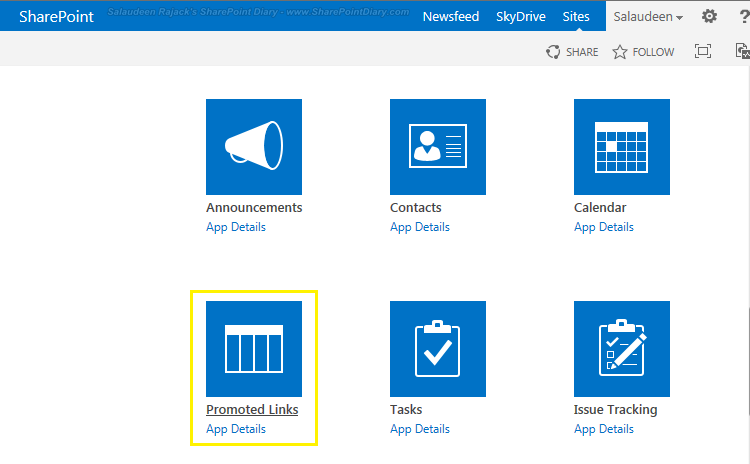Open the Tasks clipboard tile
Screen dimensions: 750x464
(x=438, y=349)
